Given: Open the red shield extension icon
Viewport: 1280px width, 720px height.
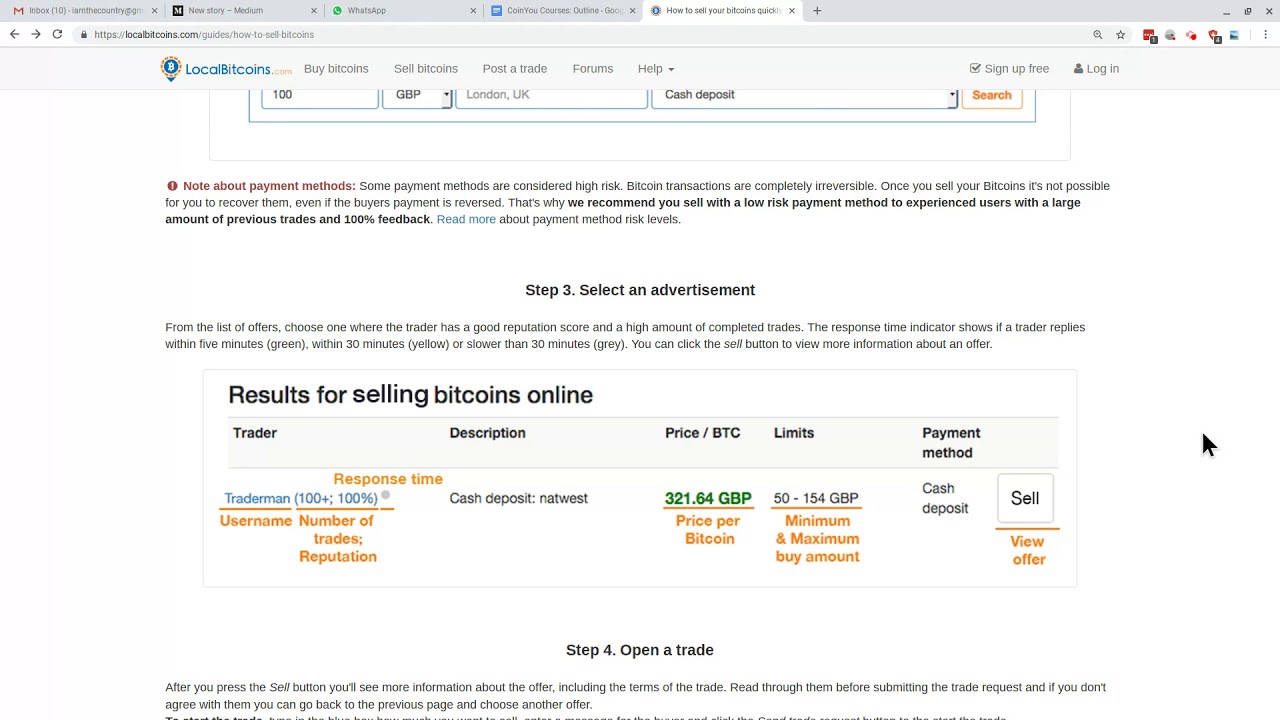Looking at the screenshot, I should click(1213, 35).
